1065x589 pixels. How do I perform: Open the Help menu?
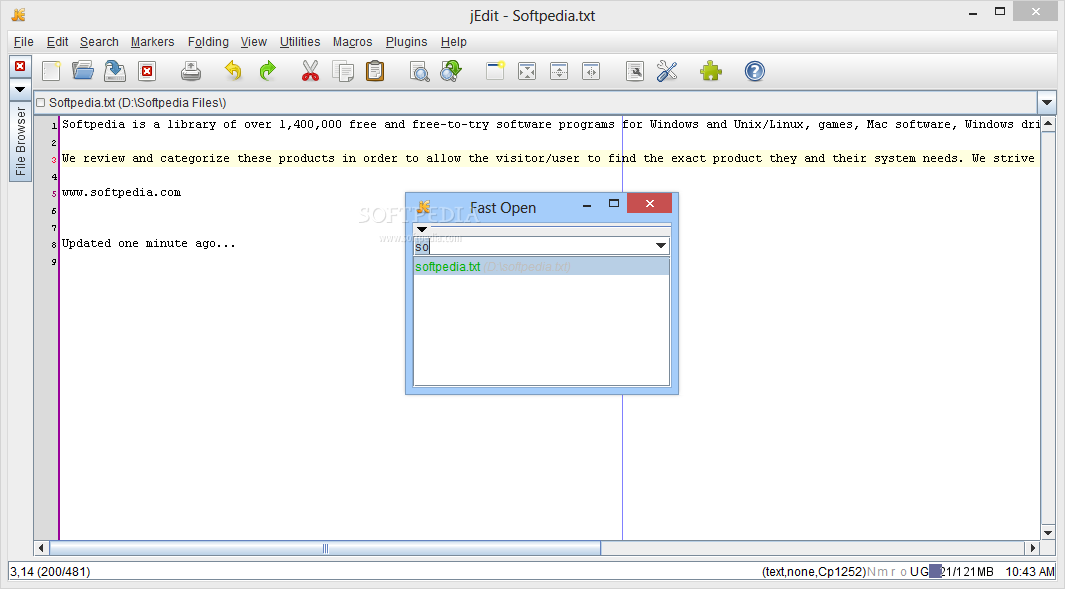(454, 42)
